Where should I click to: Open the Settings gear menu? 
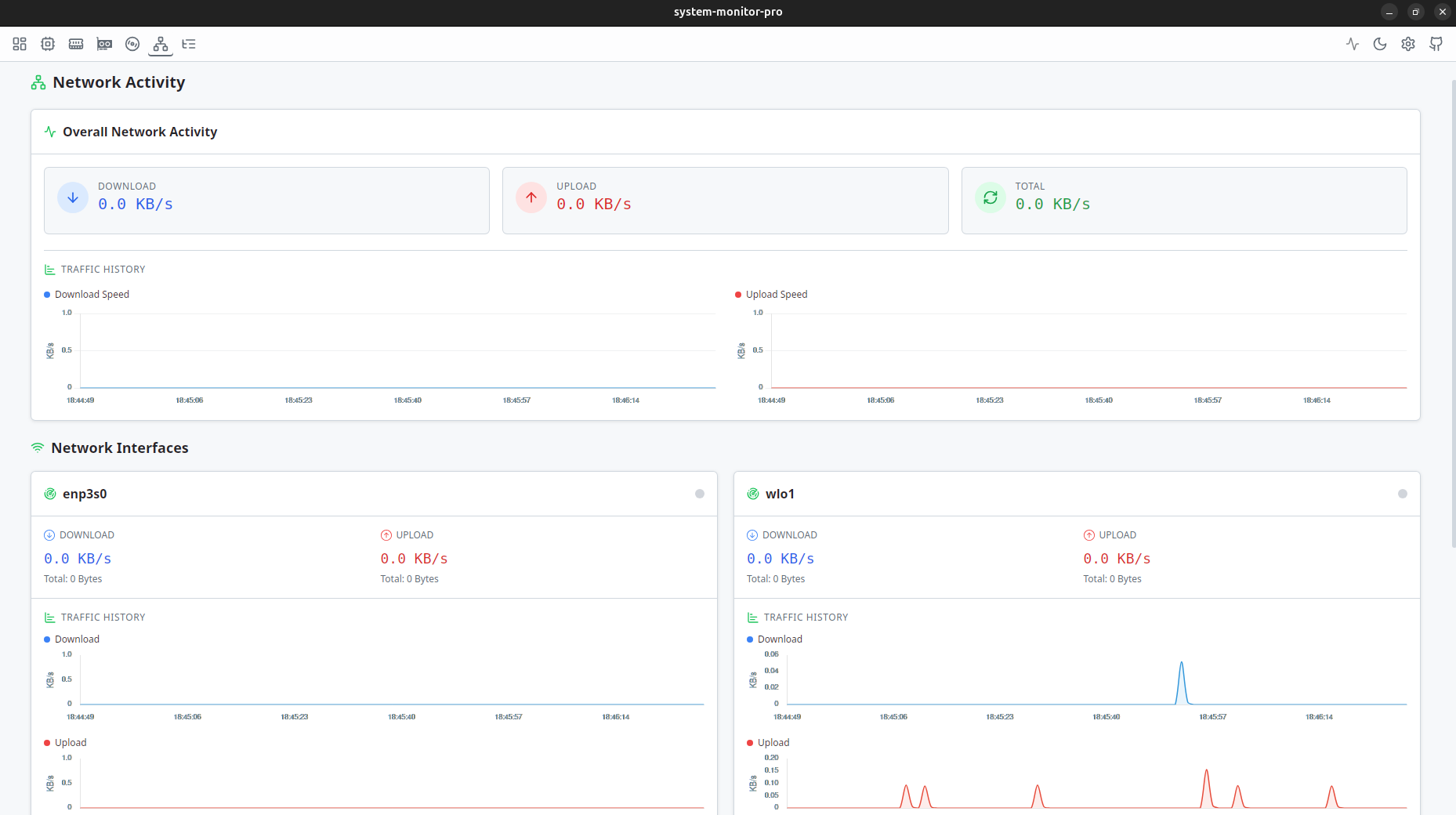(1408, 45)
